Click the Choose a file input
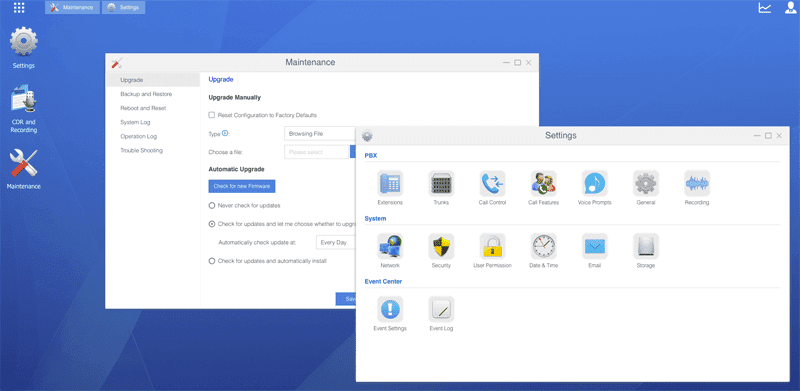 [316, 152]
